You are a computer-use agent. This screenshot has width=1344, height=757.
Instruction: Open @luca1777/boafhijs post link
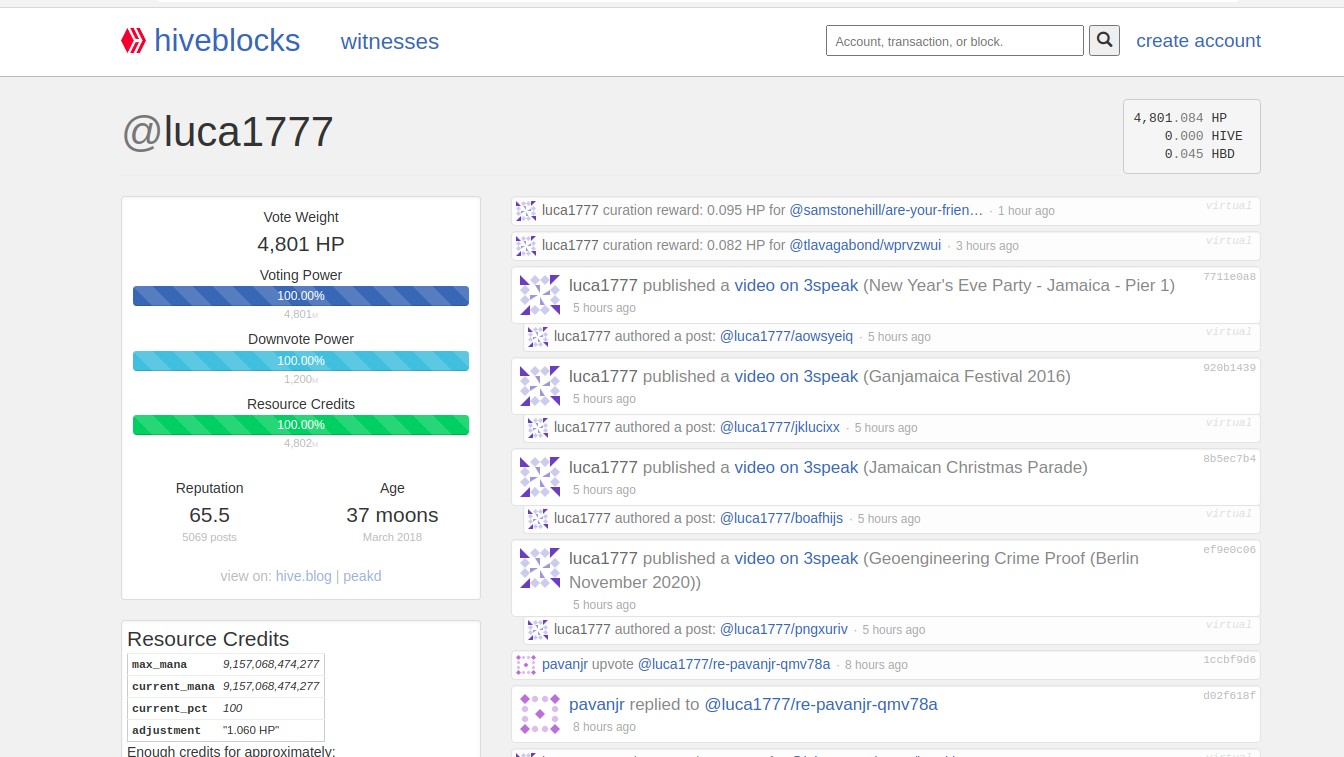[x=781, y=519]
